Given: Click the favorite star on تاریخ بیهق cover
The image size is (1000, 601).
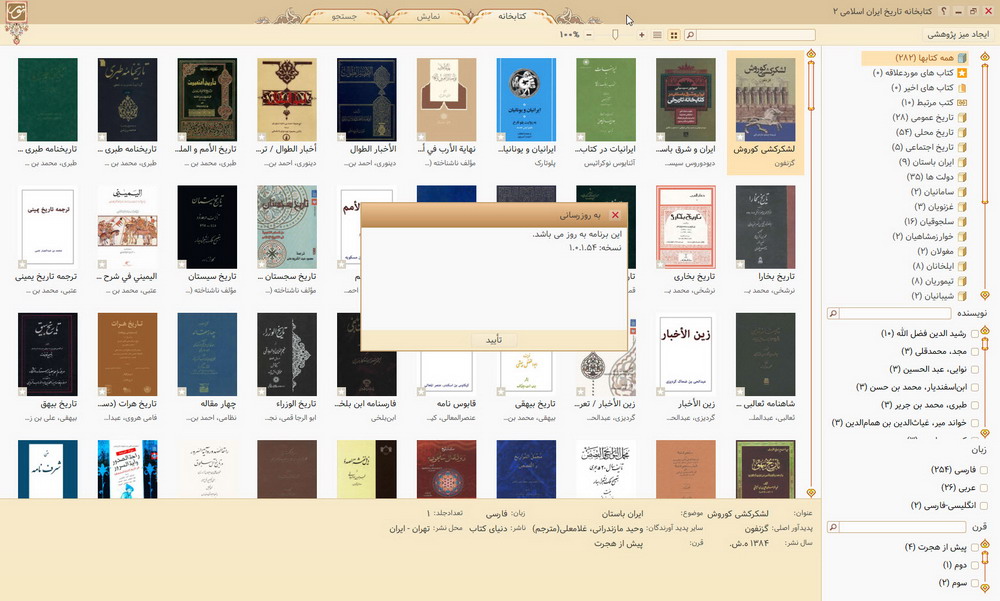Looking at the screenshot, I should 22,391.
